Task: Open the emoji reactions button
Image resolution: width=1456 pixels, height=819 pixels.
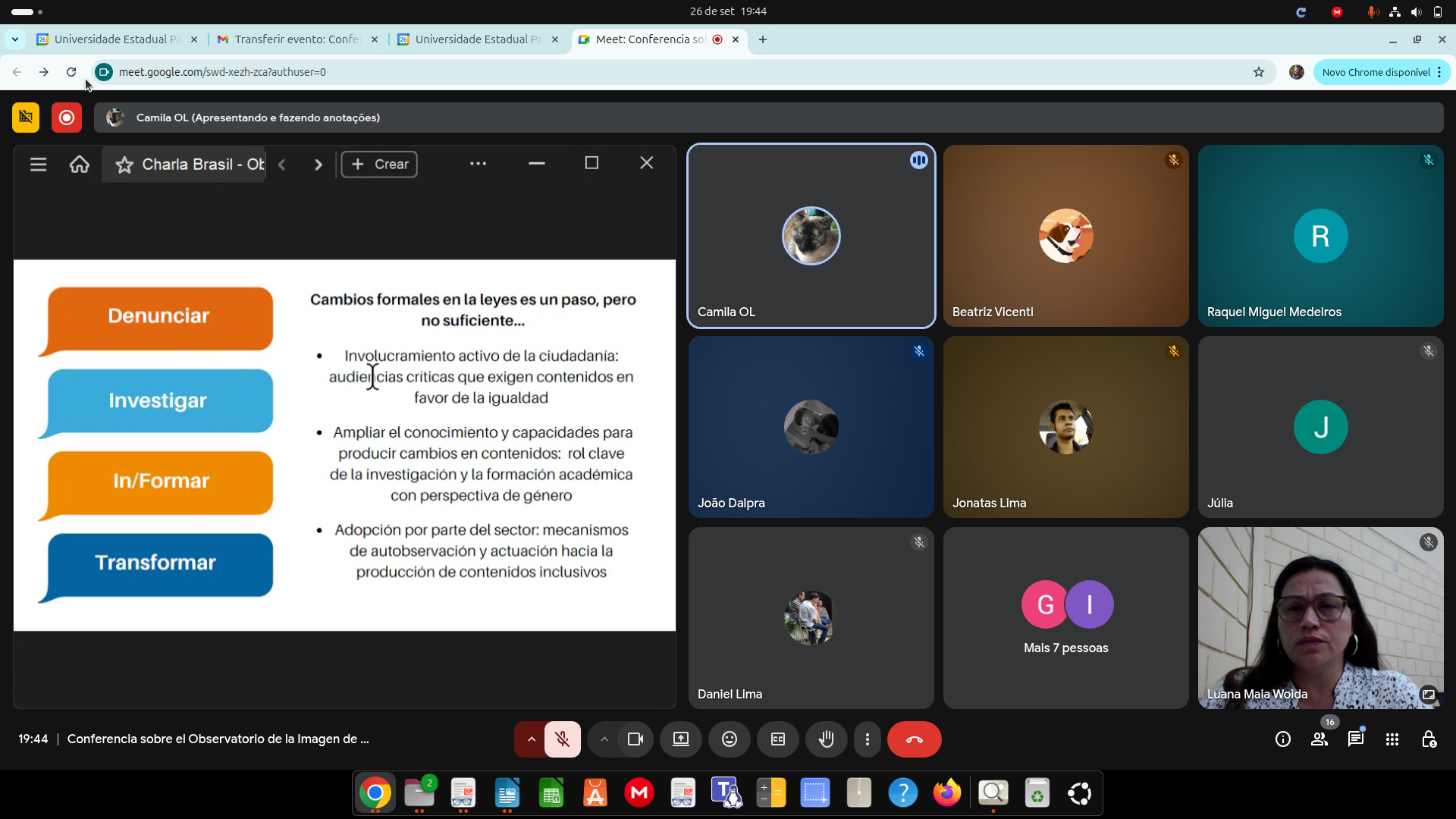Action: click(x=729, y=739)
